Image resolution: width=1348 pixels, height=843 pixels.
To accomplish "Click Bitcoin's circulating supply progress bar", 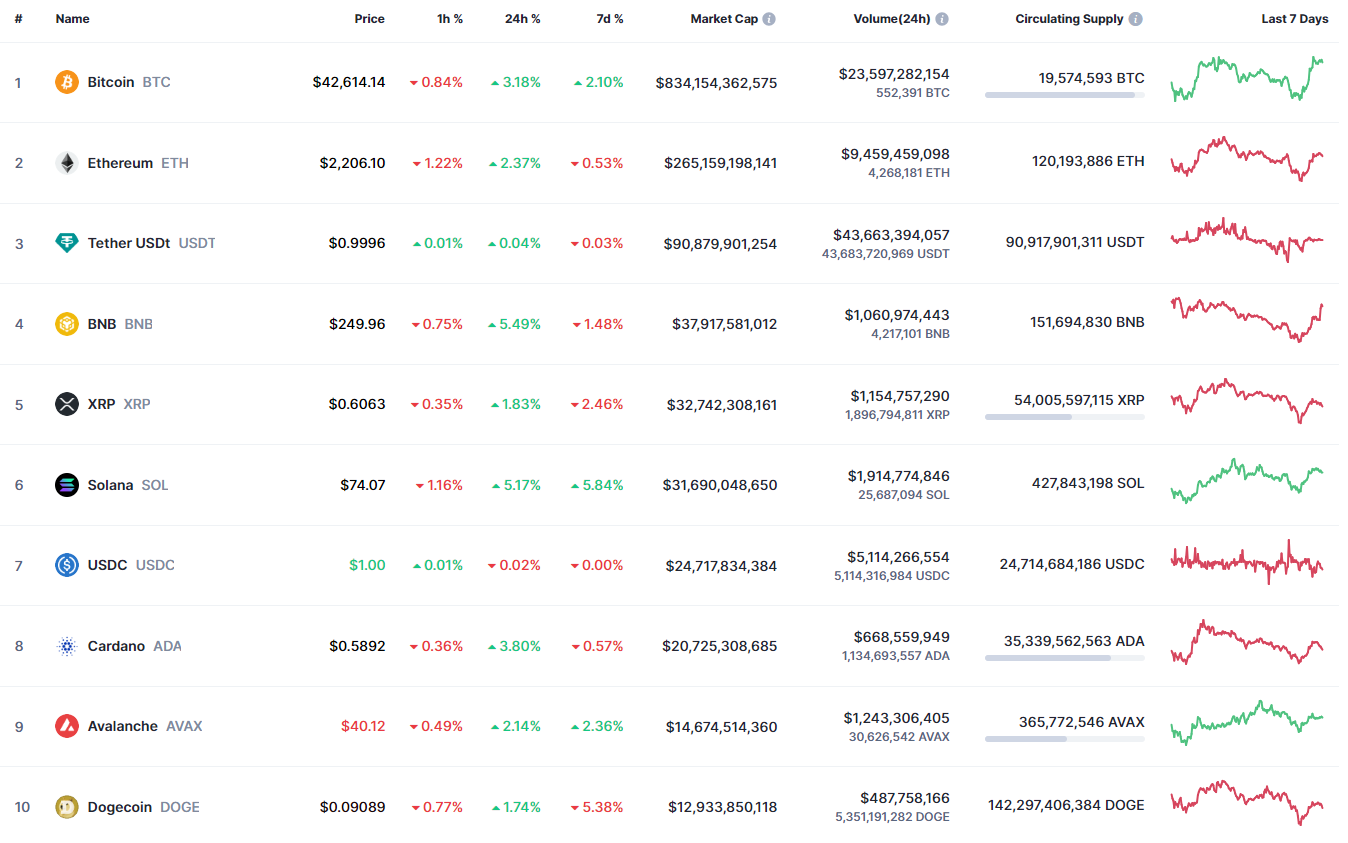I will pyautogui.click(x=1064, y=95).
